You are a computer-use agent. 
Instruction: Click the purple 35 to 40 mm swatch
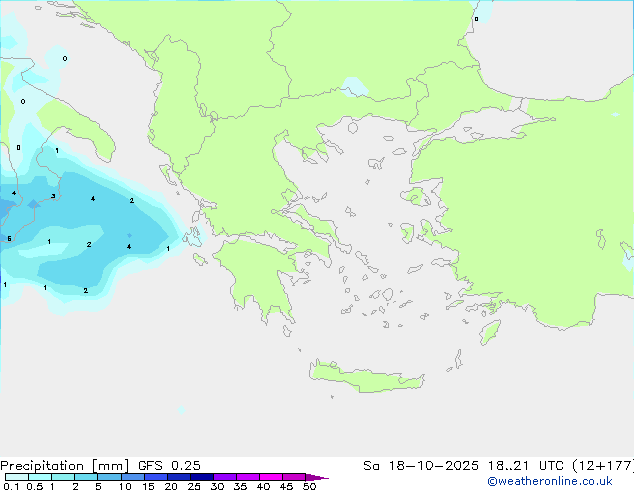click(248, 477)
